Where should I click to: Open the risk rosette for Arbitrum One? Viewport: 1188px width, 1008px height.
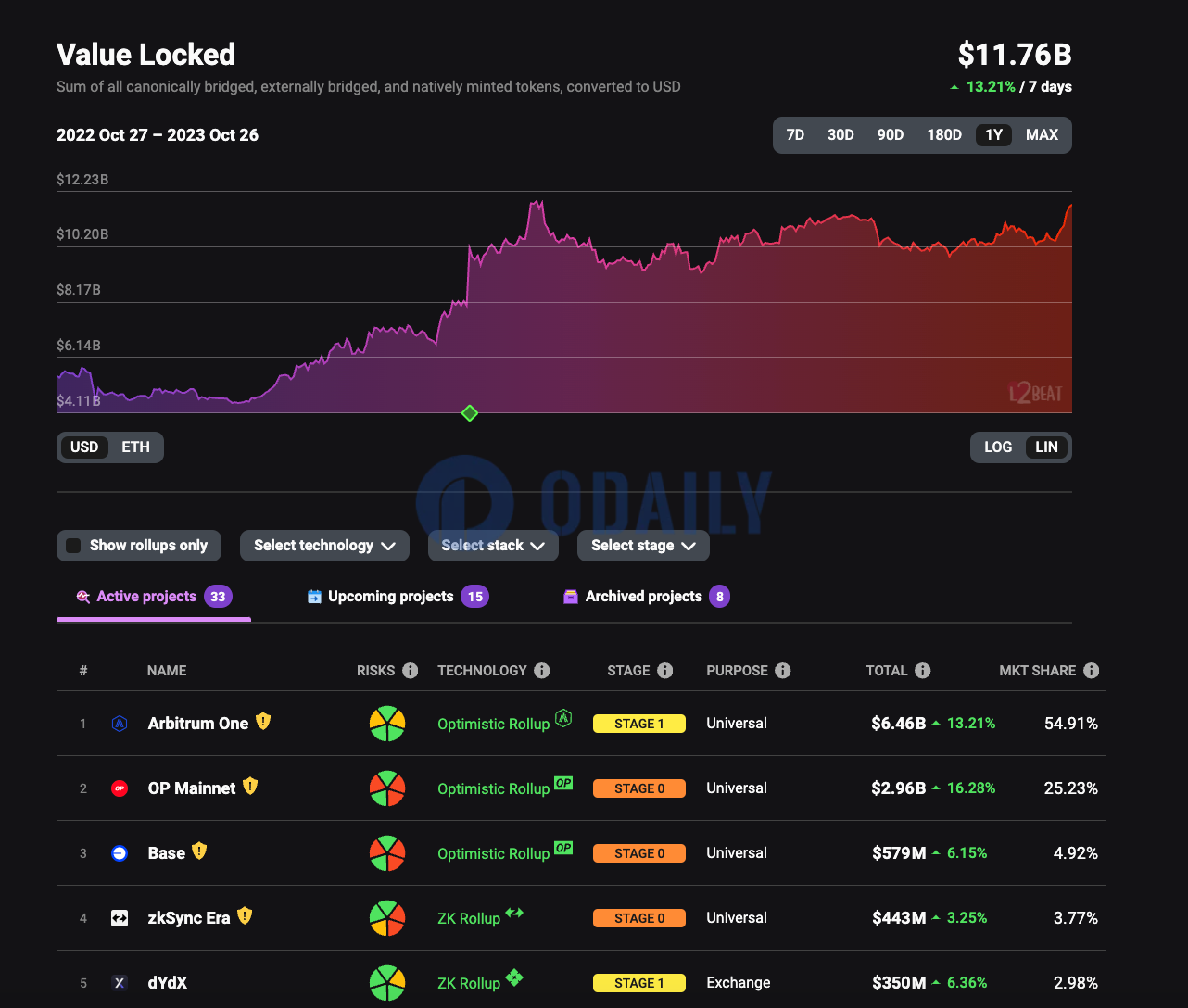pyautogui.click(x=387, y=724)
